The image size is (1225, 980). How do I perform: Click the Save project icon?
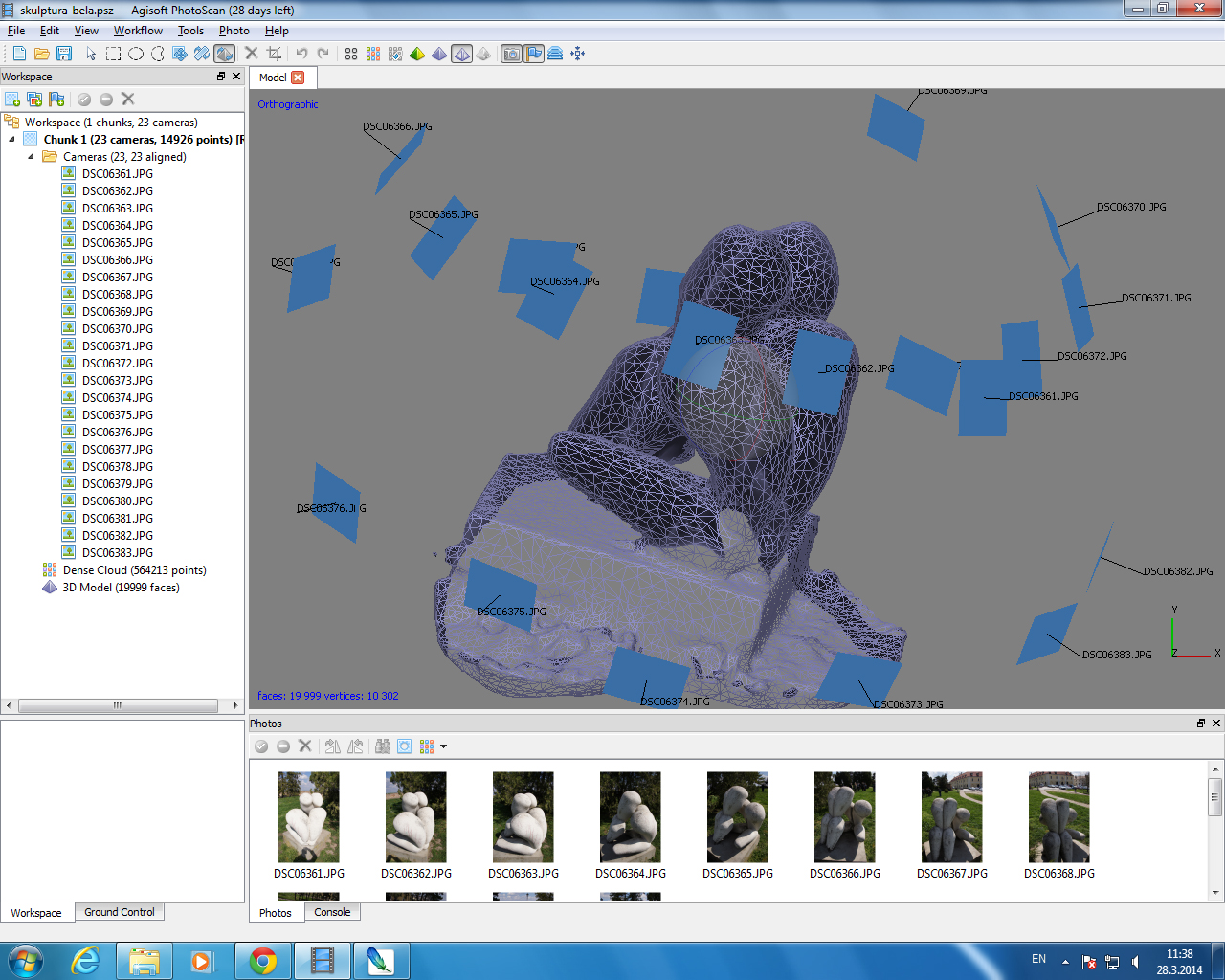point(64,54)
